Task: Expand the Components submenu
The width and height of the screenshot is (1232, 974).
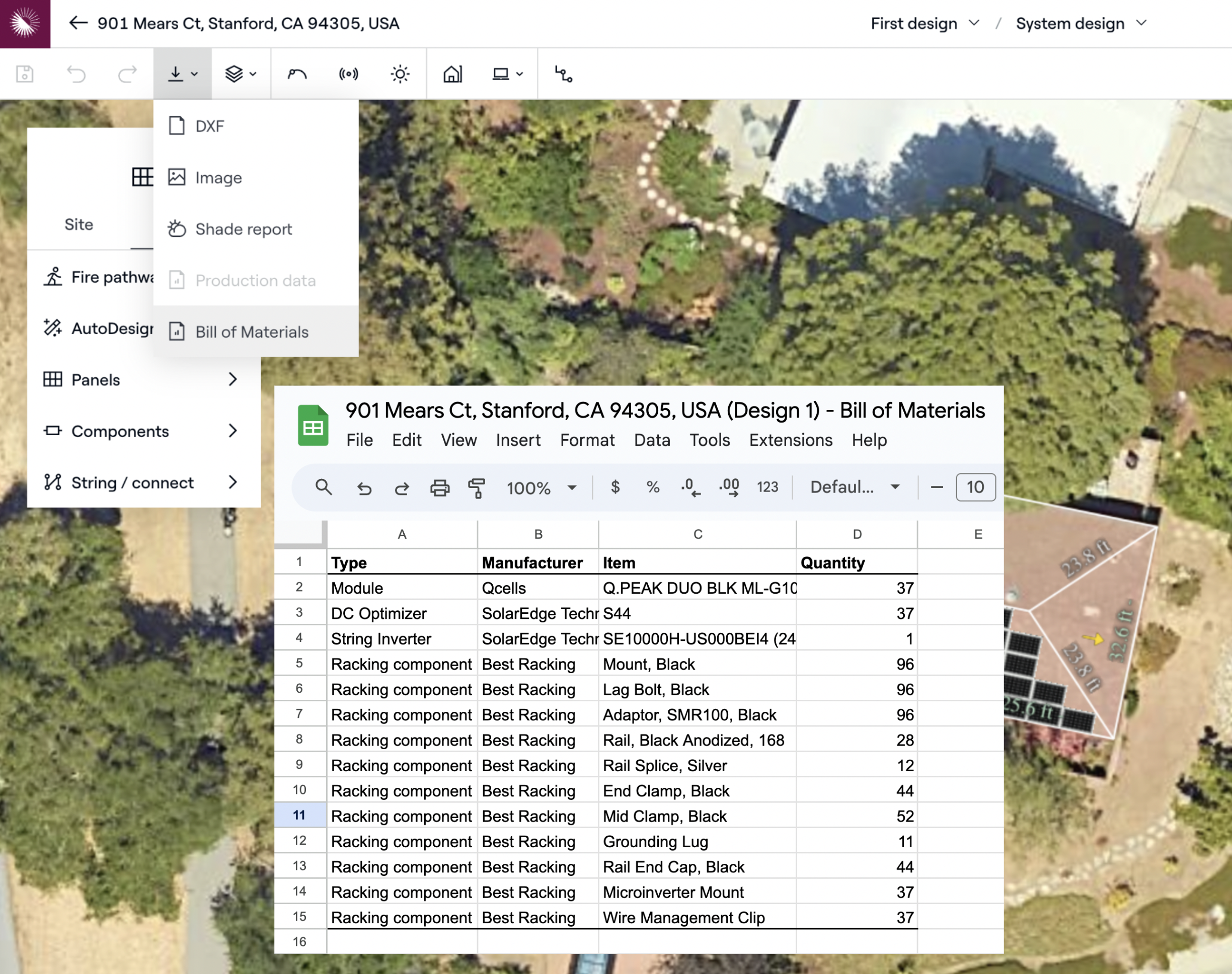Action: 142,431
